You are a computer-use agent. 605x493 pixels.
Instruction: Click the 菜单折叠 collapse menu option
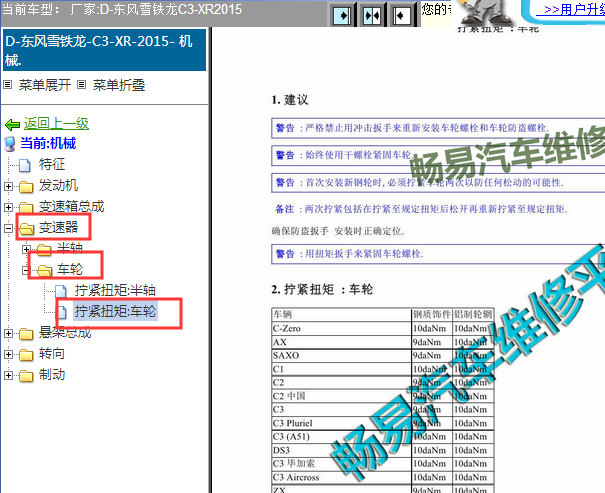coord(119,85)
